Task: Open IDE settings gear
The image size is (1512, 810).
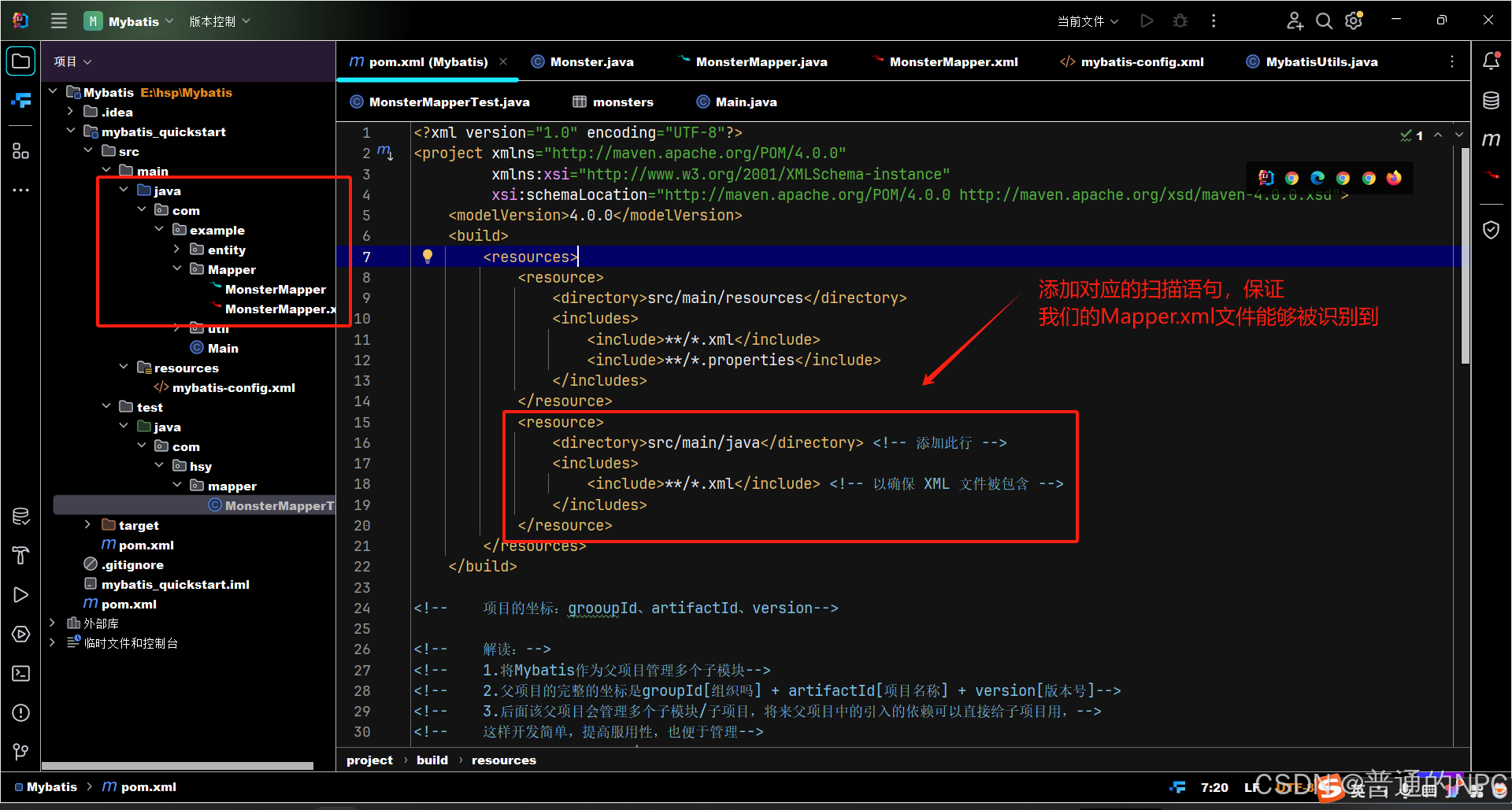Action: click(1354, 21)
